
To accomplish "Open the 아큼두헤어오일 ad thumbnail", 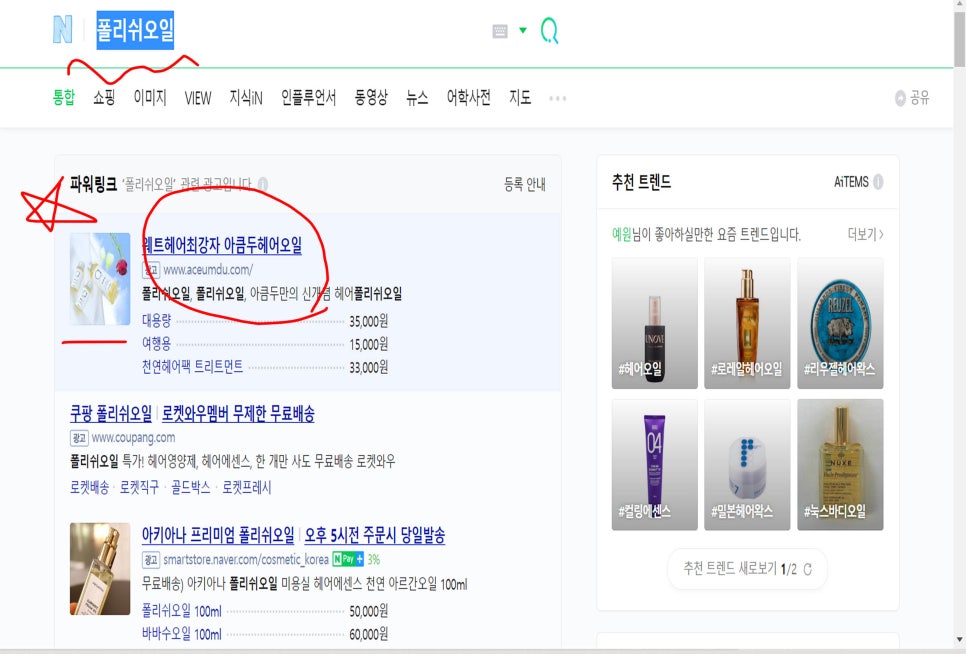I will (x=100, y=278).
